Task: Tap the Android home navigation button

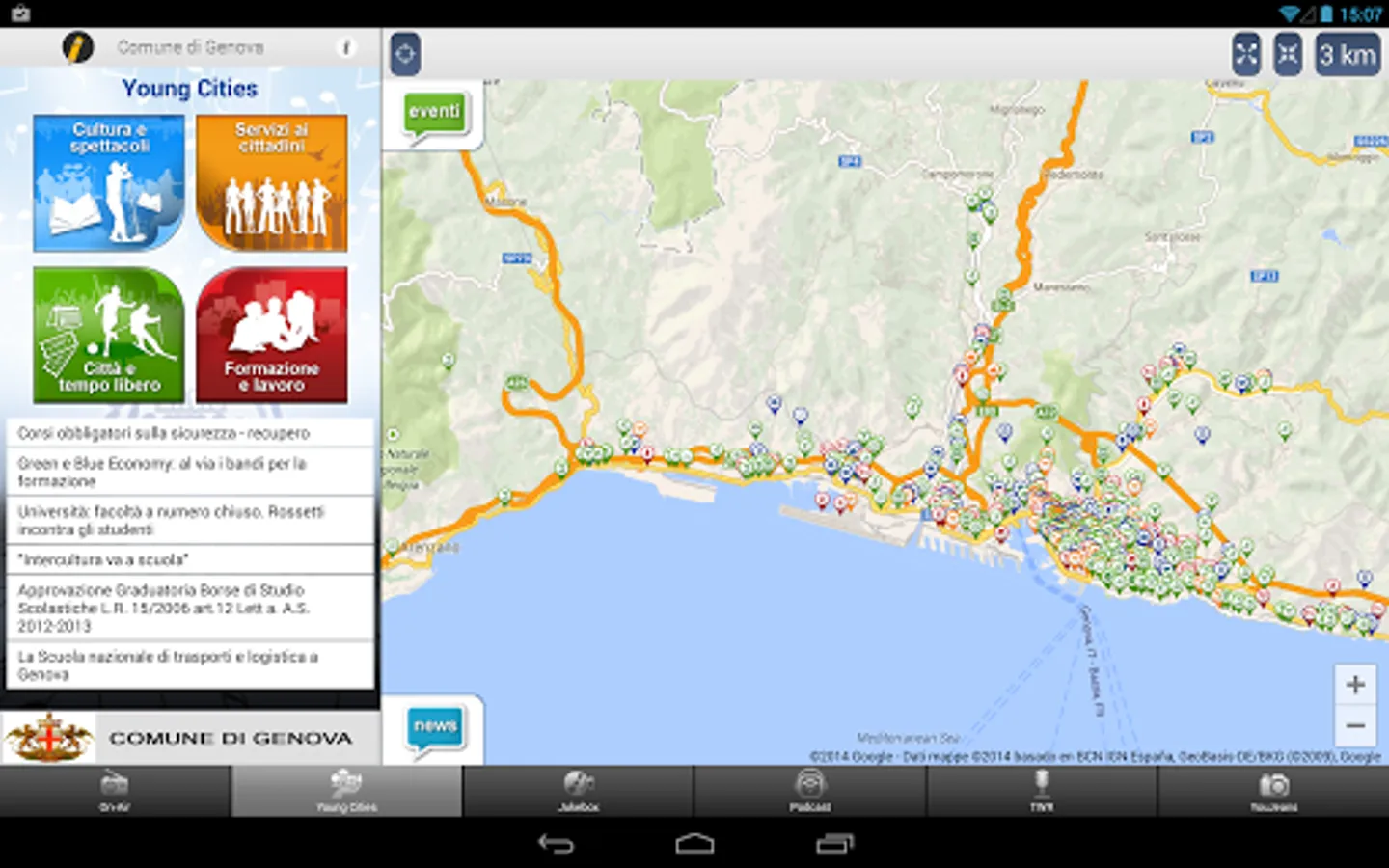Action: [694, 844]
